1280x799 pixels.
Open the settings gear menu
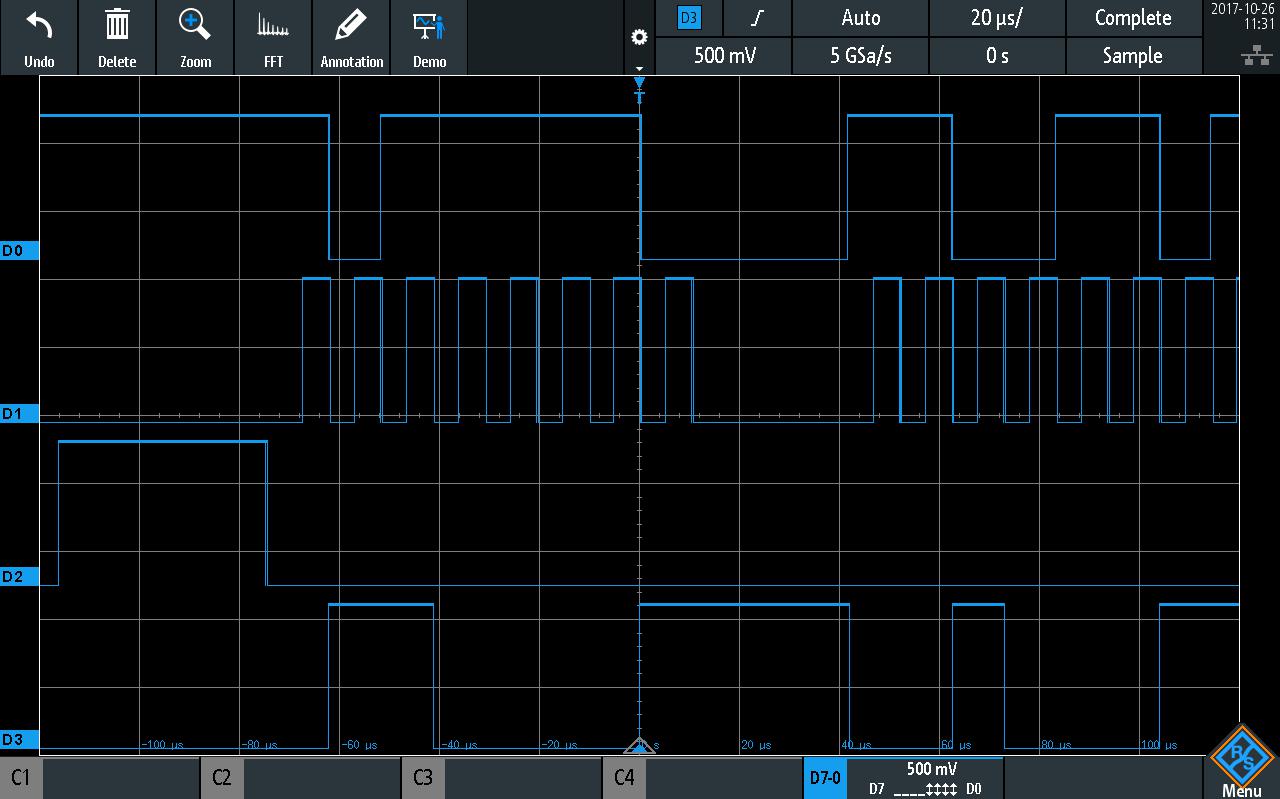point(639,36)
